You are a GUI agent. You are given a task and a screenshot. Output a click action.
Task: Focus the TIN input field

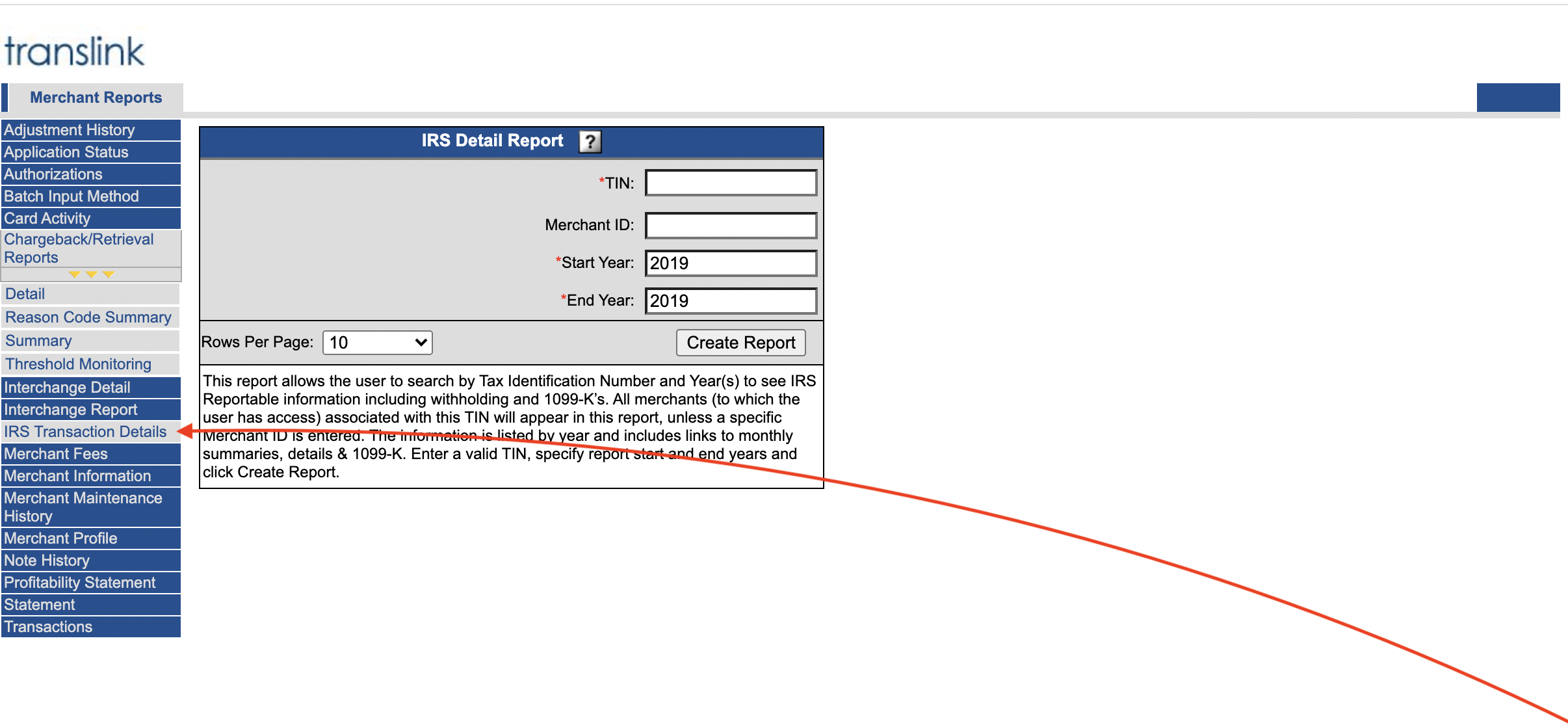pyautogui.click(x=731, y=183)
